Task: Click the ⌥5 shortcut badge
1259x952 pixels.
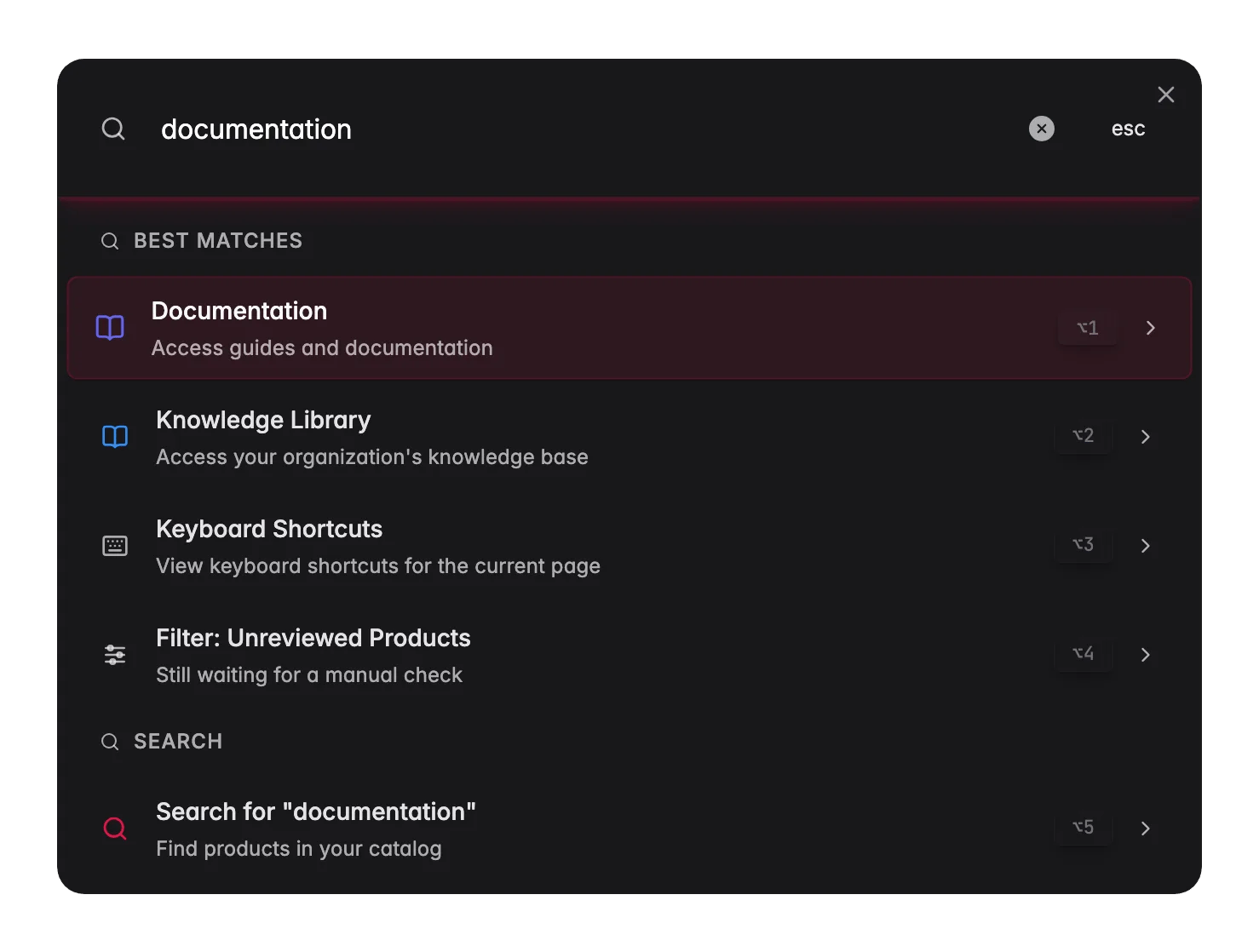Action: pos(1083,828)
